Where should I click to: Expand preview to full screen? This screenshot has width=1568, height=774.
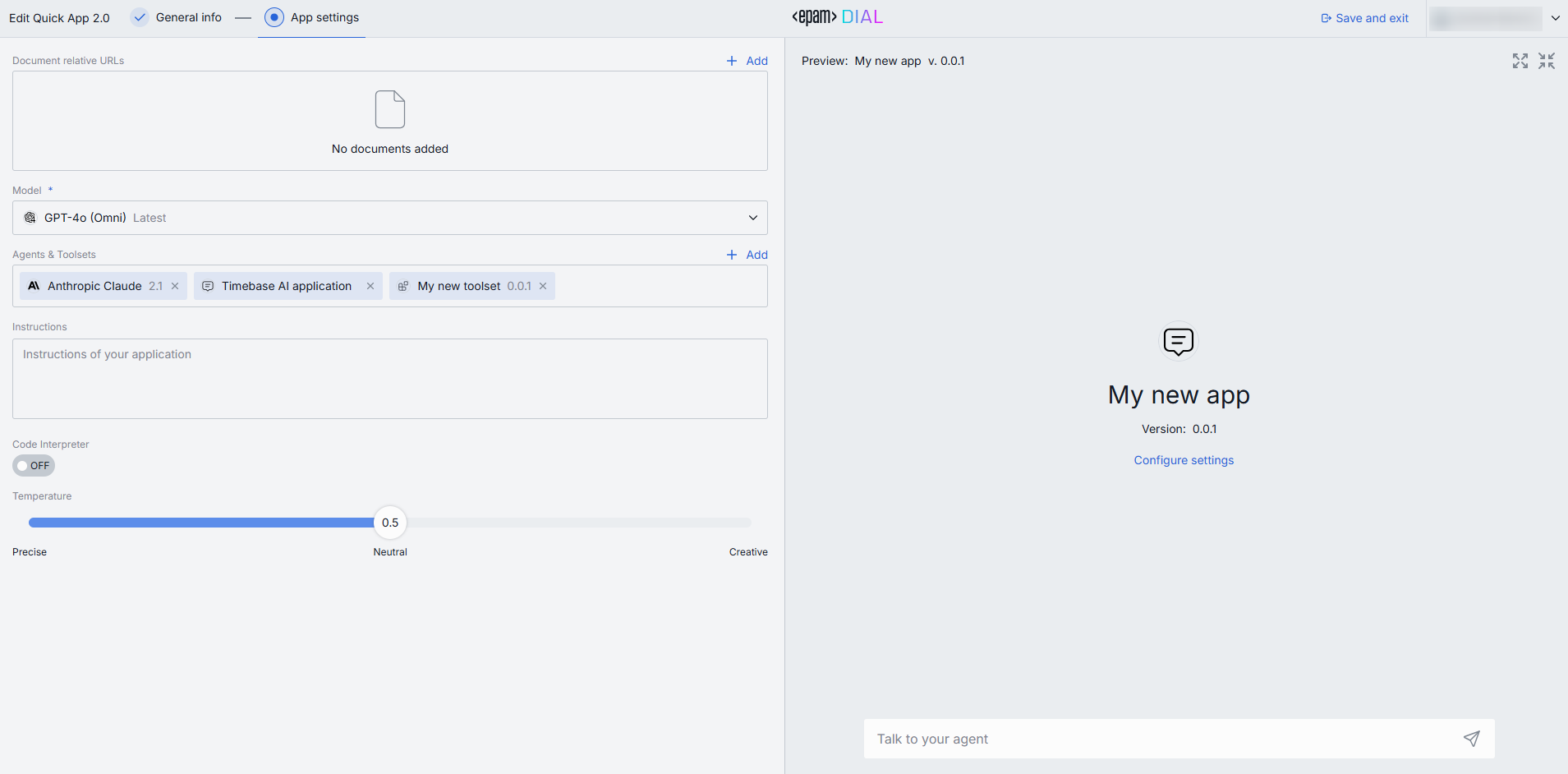1520,61
